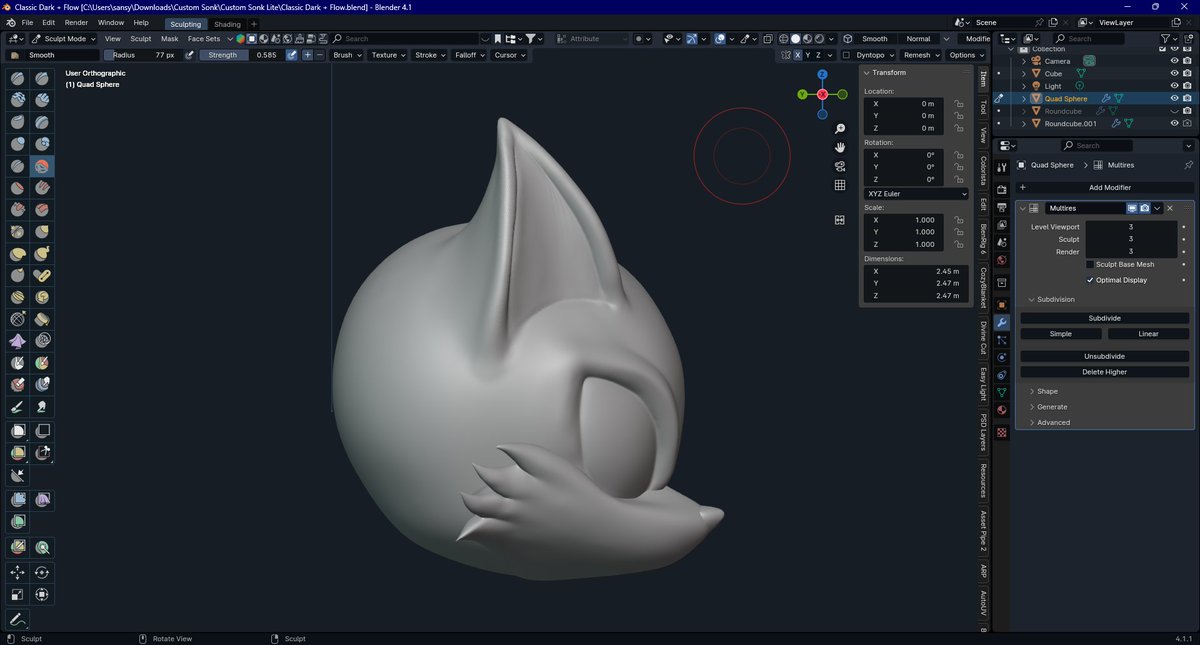Click the green Y axis gizmo

pyautogui.click(x=802, y=94)
